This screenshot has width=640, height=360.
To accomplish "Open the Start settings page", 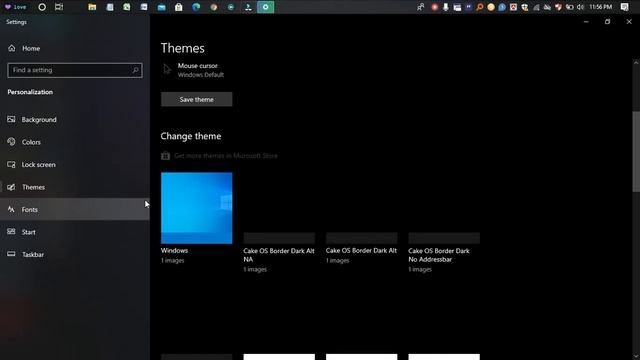I will pyautogui.click(x=75, y=232).
